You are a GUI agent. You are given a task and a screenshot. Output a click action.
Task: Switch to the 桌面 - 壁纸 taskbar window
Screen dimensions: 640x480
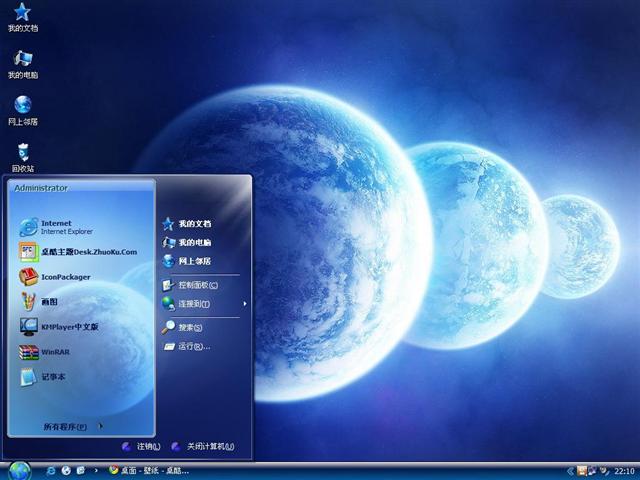point(150,470)
